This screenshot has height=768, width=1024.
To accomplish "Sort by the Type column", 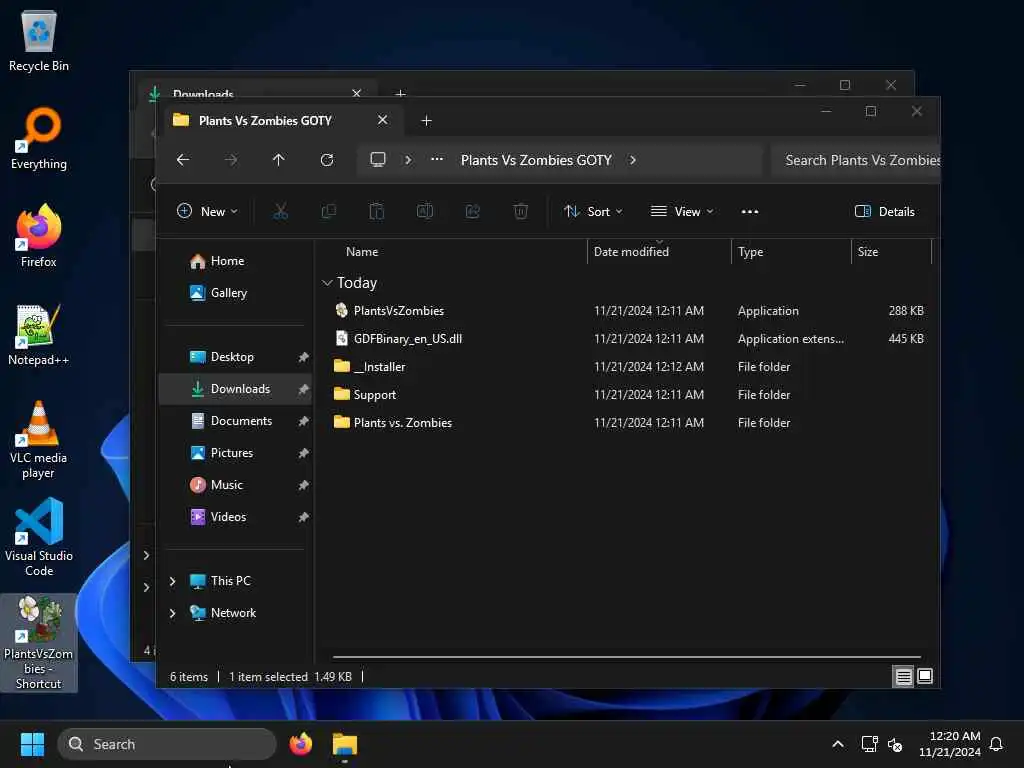I will tap(750, 251).
